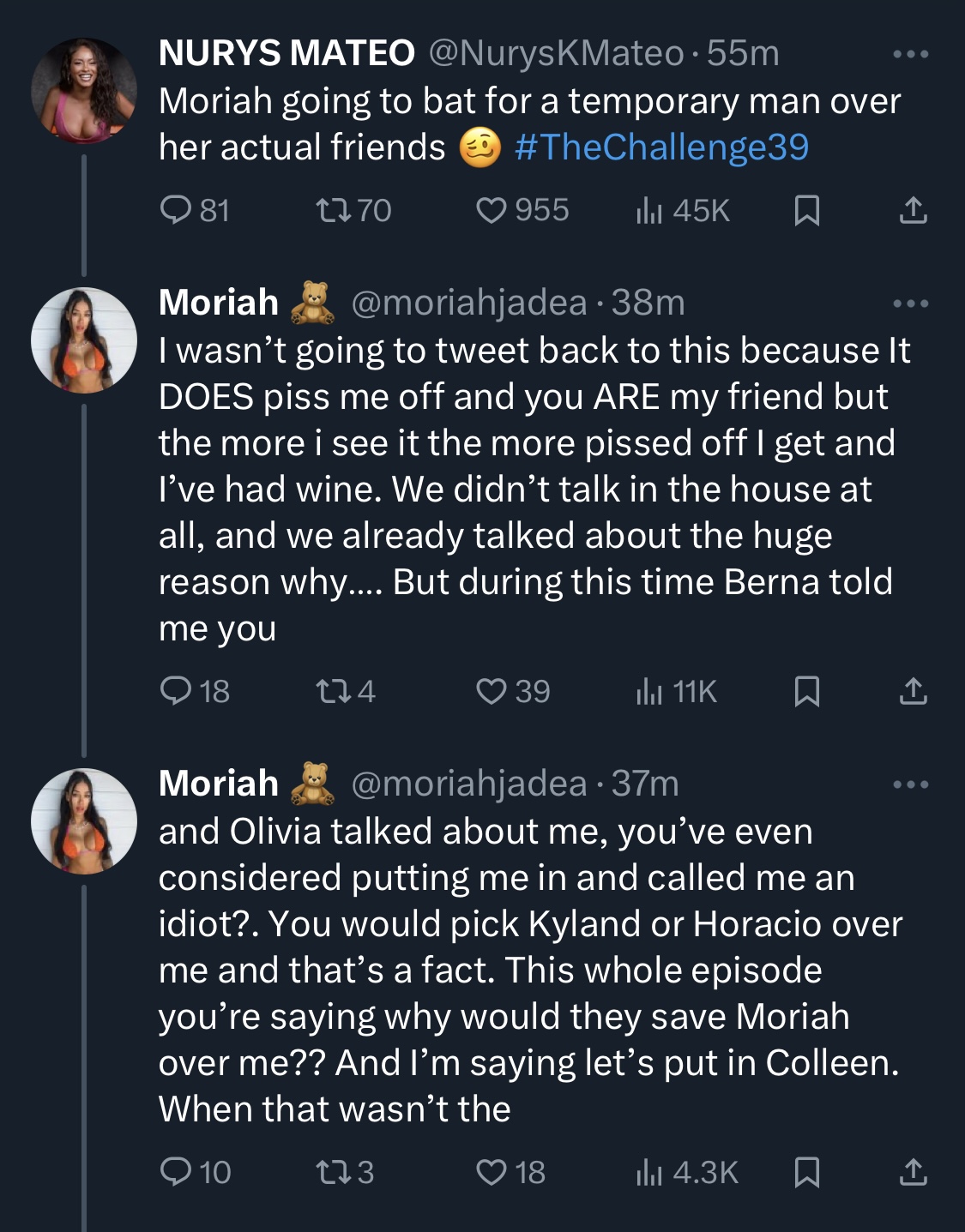The image size is (965, 1232).
Task: Open more options on Moriah's 38m tweet
Action: (x=910, y=303)
